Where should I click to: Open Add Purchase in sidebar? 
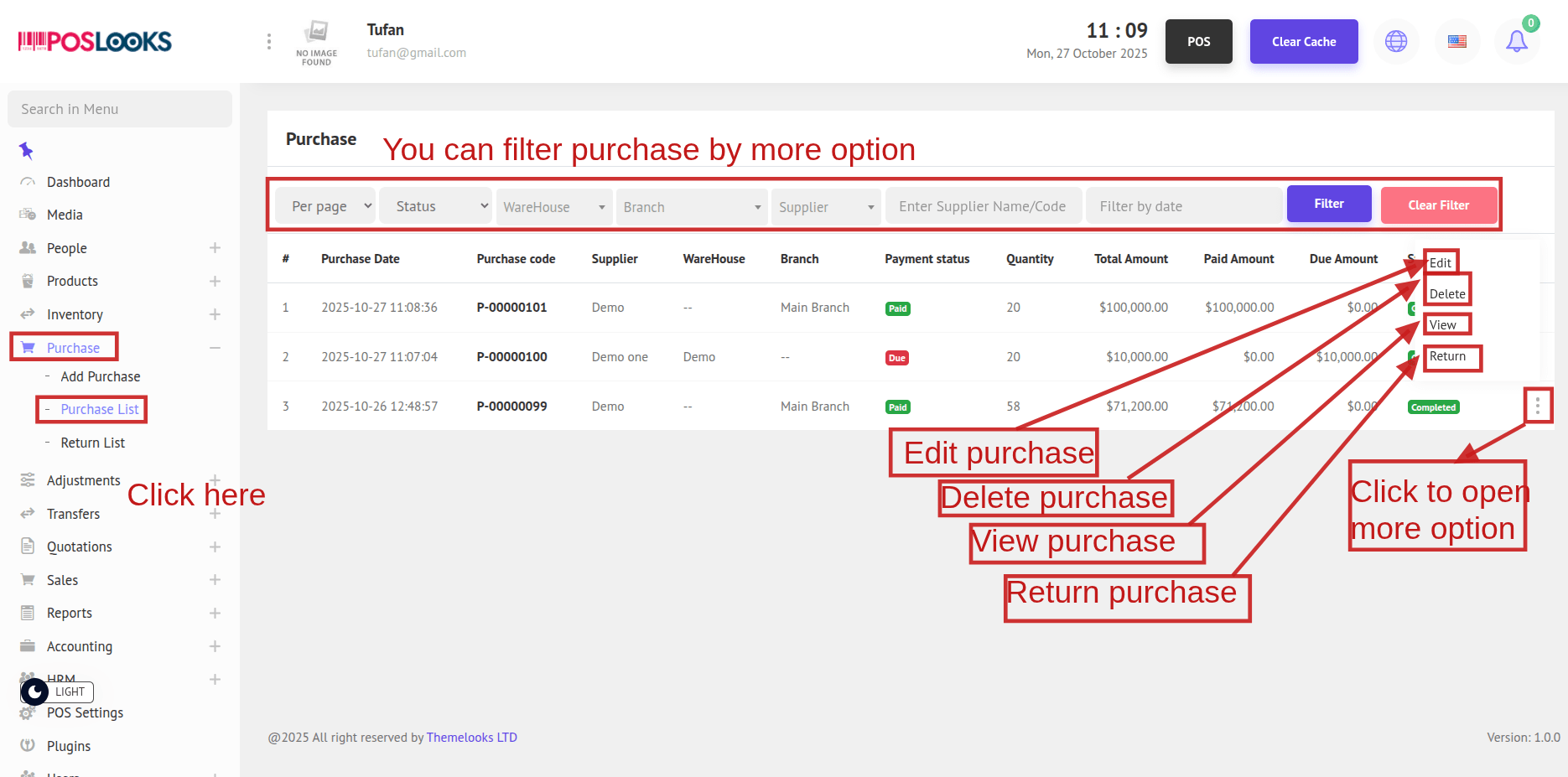(100, 376)
